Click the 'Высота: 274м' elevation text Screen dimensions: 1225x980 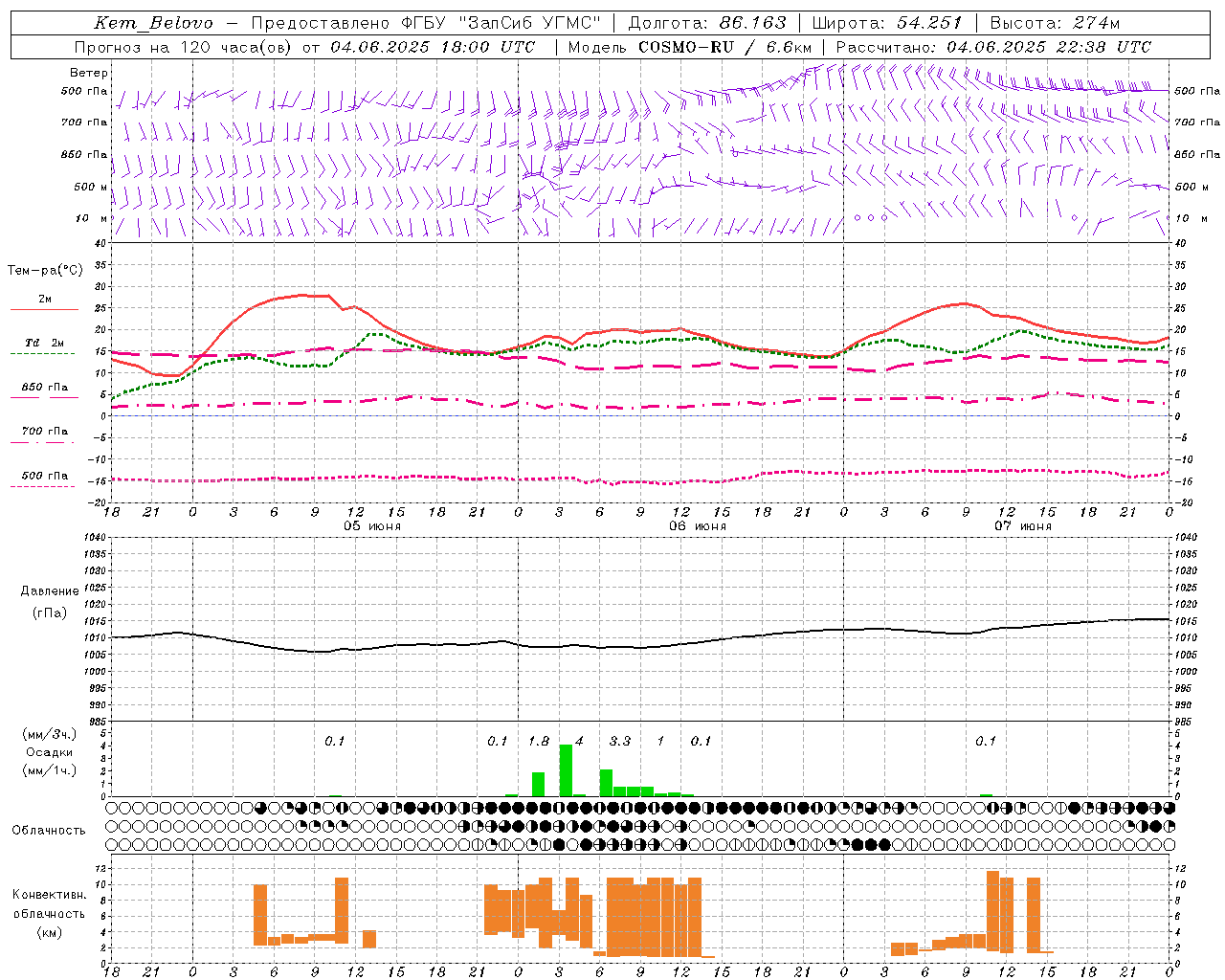click(x=1055, y=23)
